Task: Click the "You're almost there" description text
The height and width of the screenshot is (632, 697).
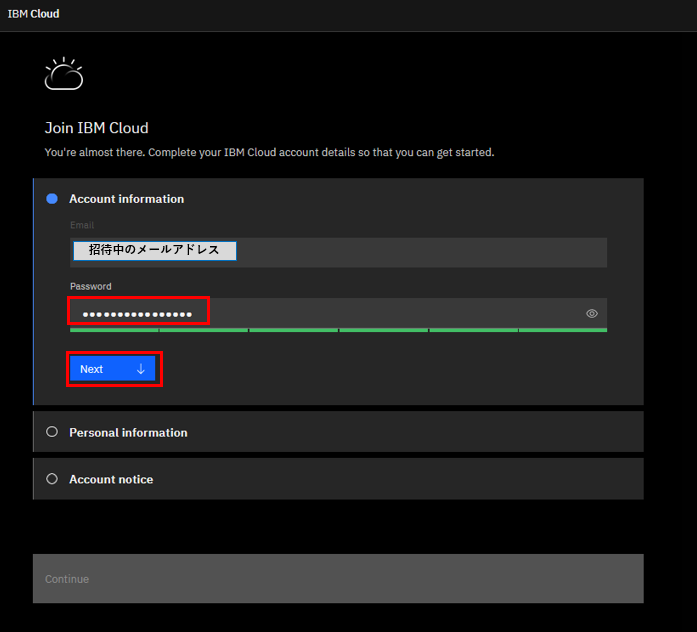Action: (x=269, y=152)
